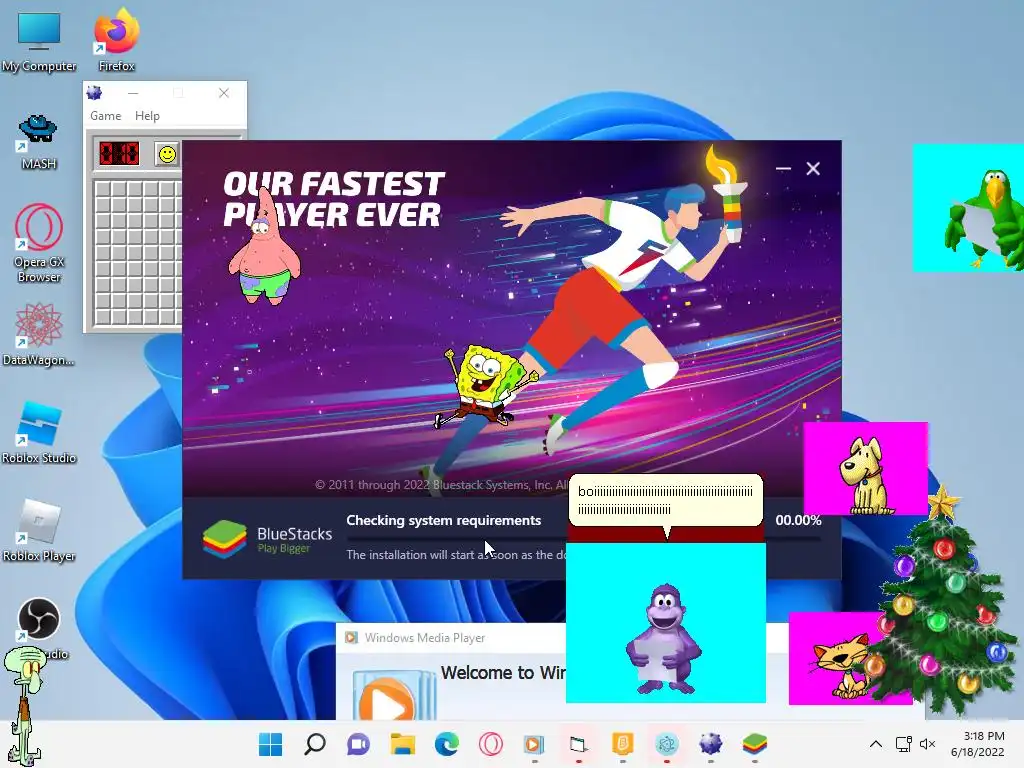The image size is (1024, 768).
Task: Open the network status tray icon
Action: click(x=904, y=744)
